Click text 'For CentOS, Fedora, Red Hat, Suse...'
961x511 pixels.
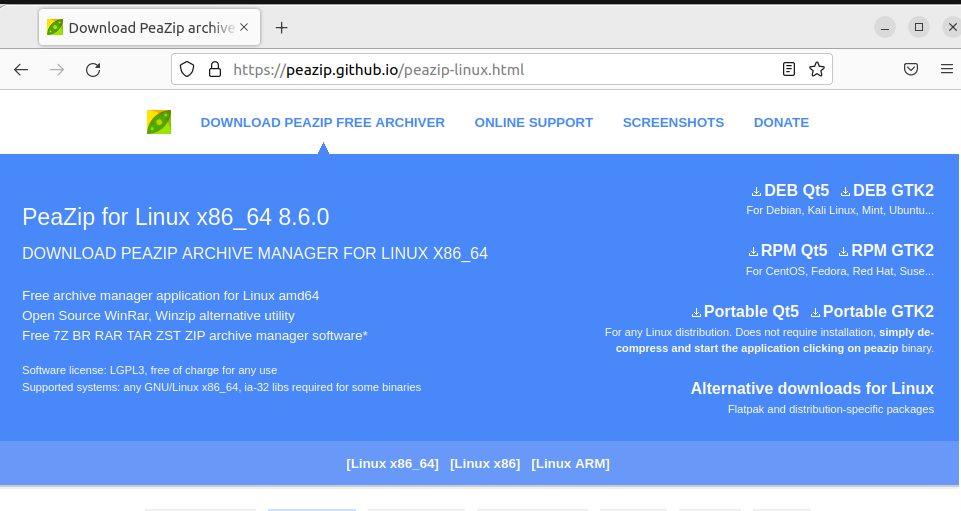840,271
